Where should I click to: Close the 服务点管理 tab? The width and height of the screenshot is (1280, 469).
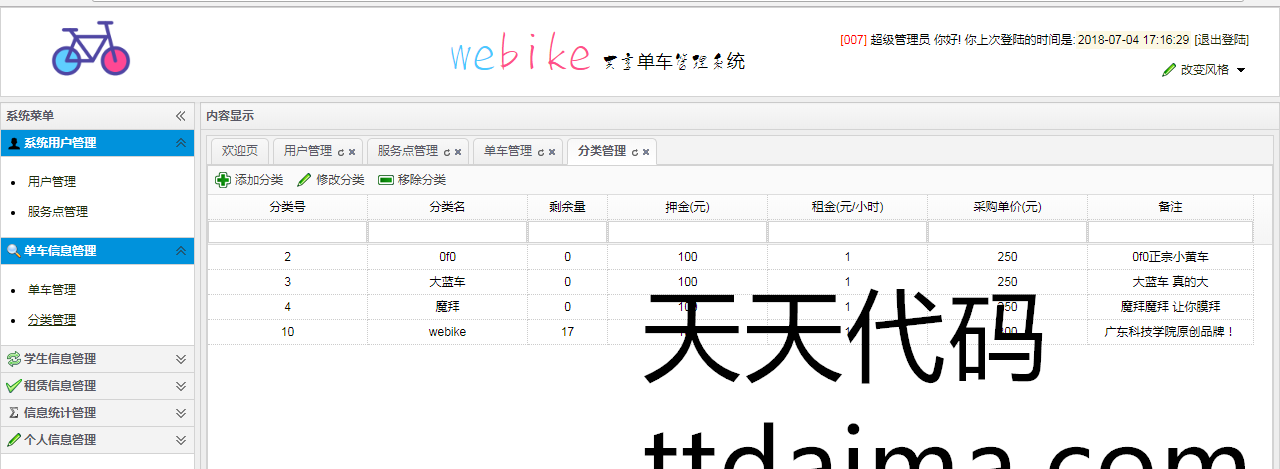coord(458,152)
